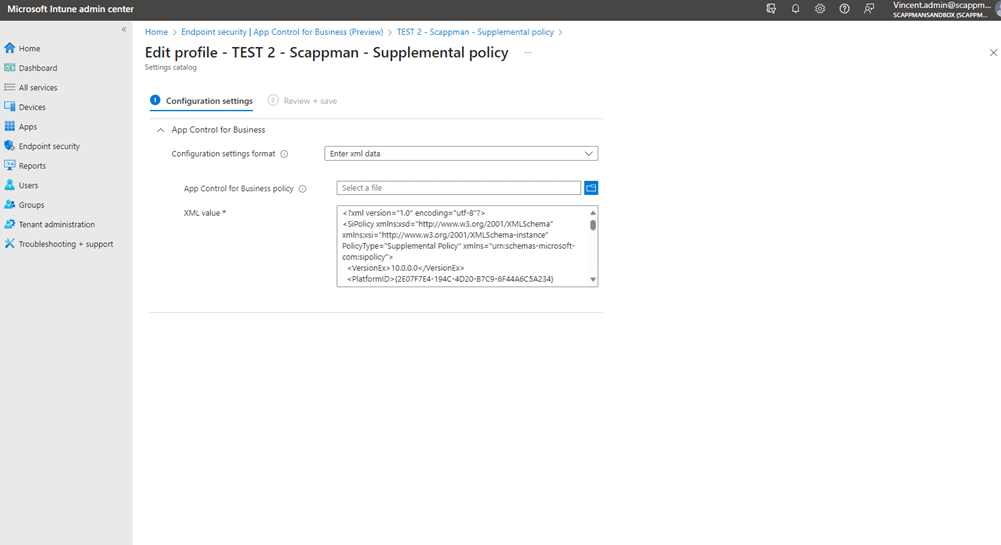
Task: Show info for Configuration settings format
Action: pos(284,154)
